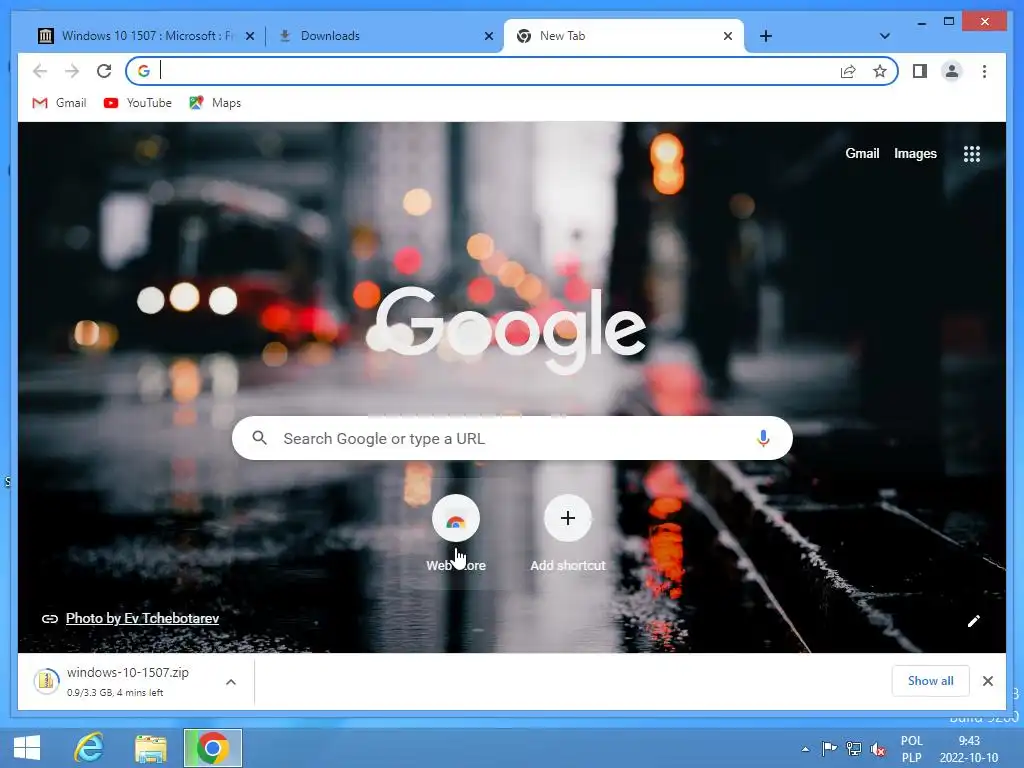Click the Google icon in address bar
The width and height of the screenshot is (1024, 768).
[x=144, y=71]
